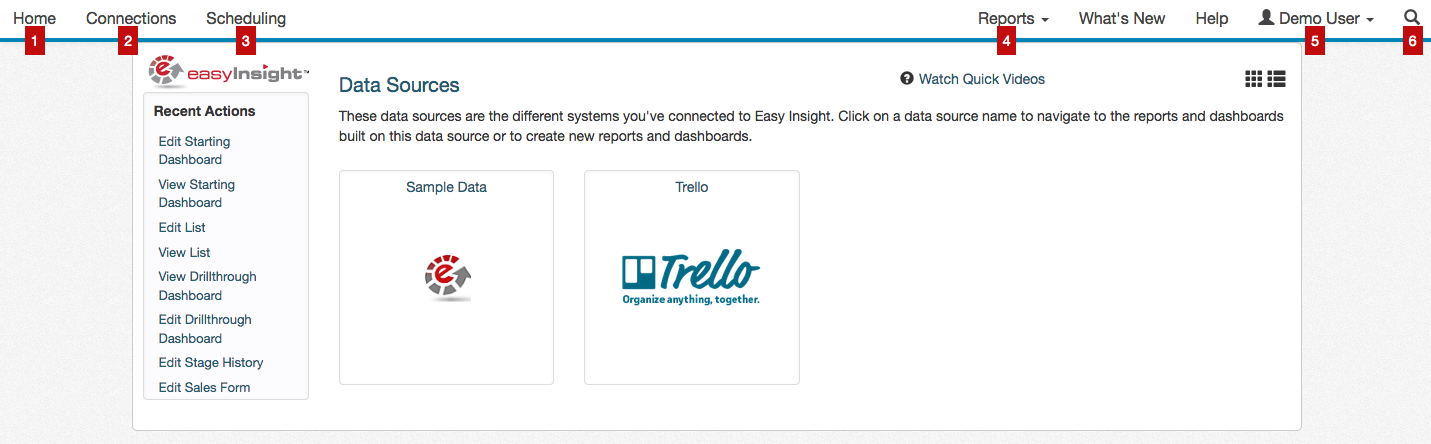The width and height of the screenshot is (1431, 444).
Task: Click Edit Sales Form recent action
Action: coord(205,388)
